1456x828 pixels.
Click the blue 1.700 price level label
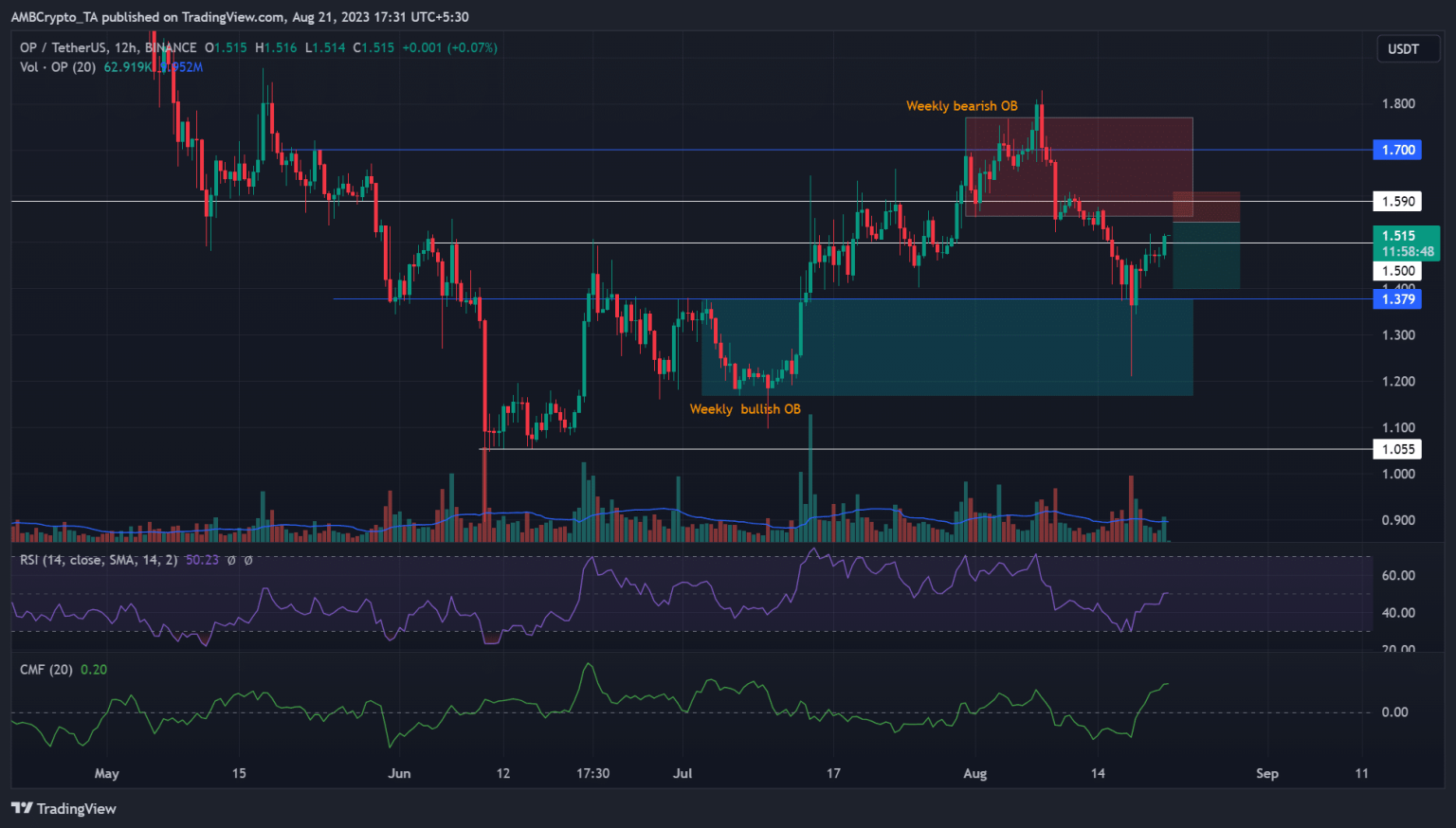(x=1397, y=150)
